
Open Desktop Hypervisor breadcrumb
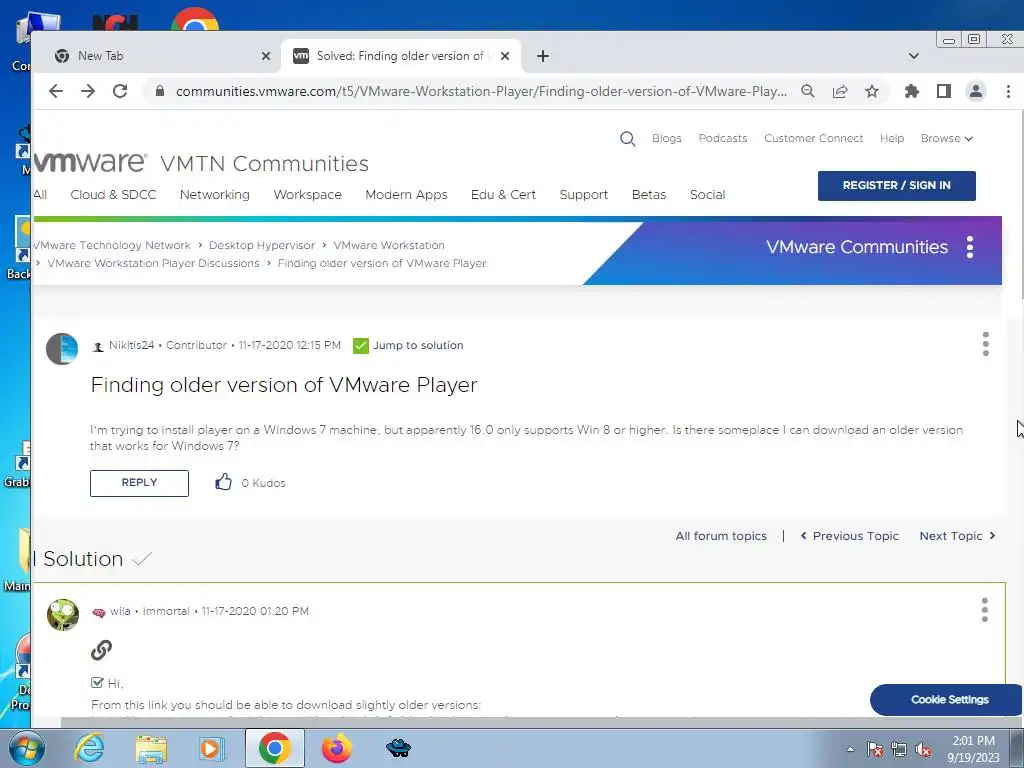262,246
